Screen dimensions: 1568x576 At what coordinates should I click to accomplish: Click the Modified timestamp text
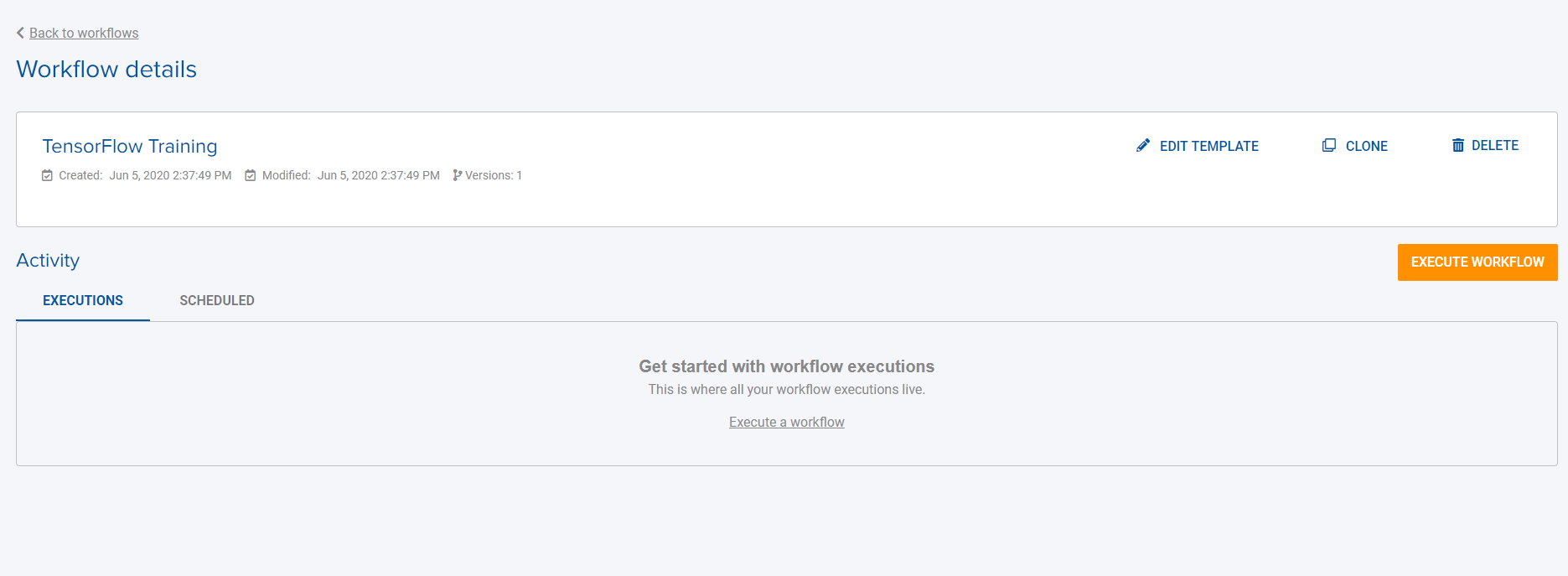click(379, 175)
